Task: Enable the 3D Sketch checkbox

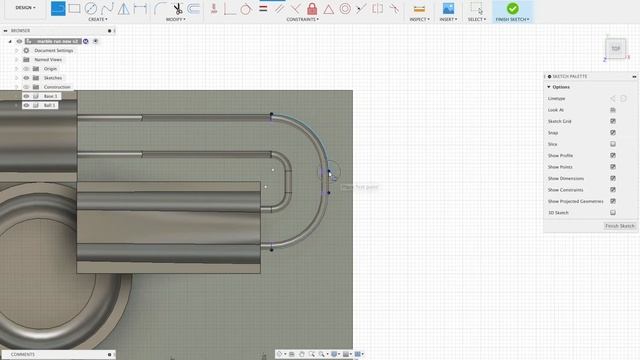Action: tap(613, 213)
